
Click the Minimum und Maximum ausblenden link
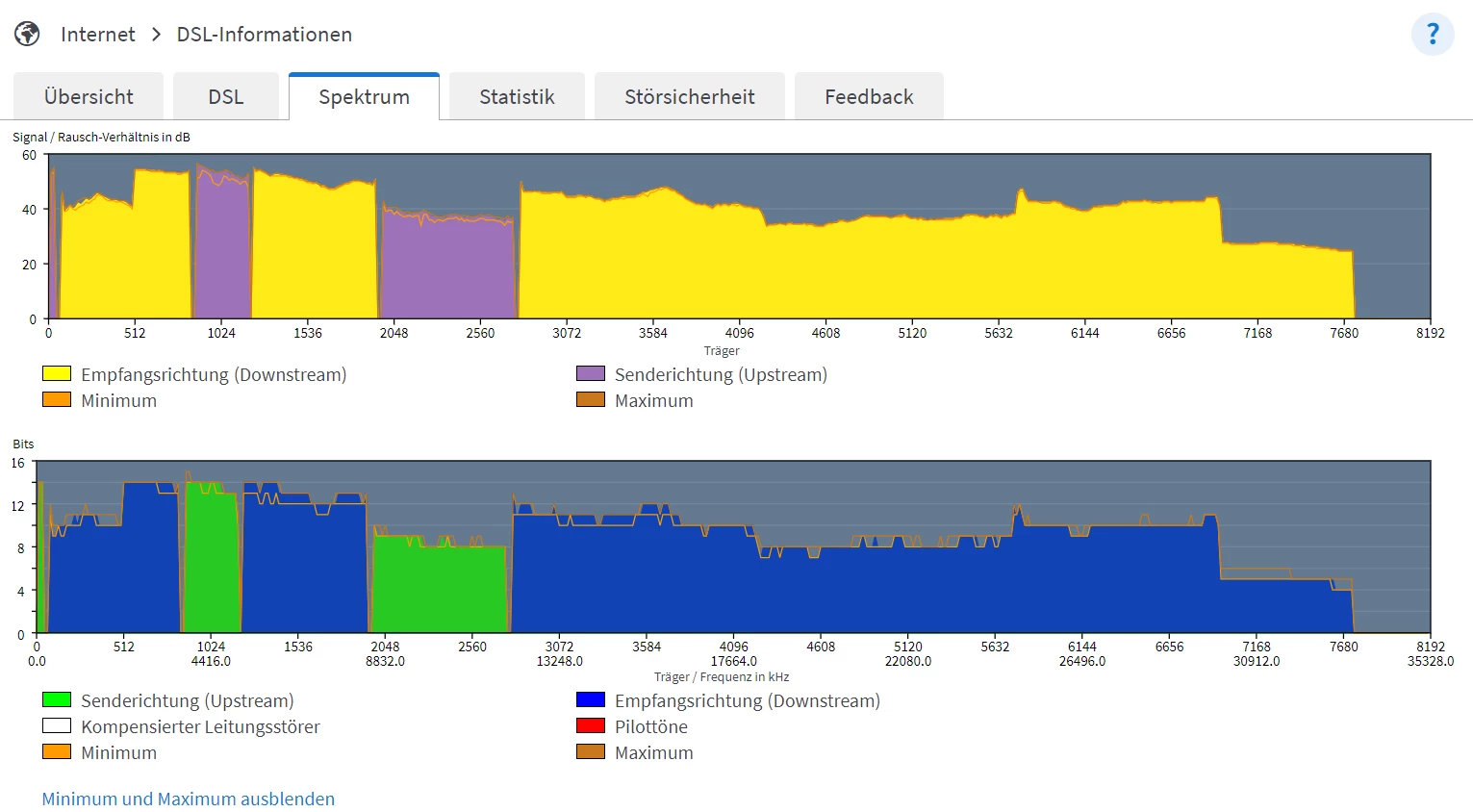(x=189, y=799)
